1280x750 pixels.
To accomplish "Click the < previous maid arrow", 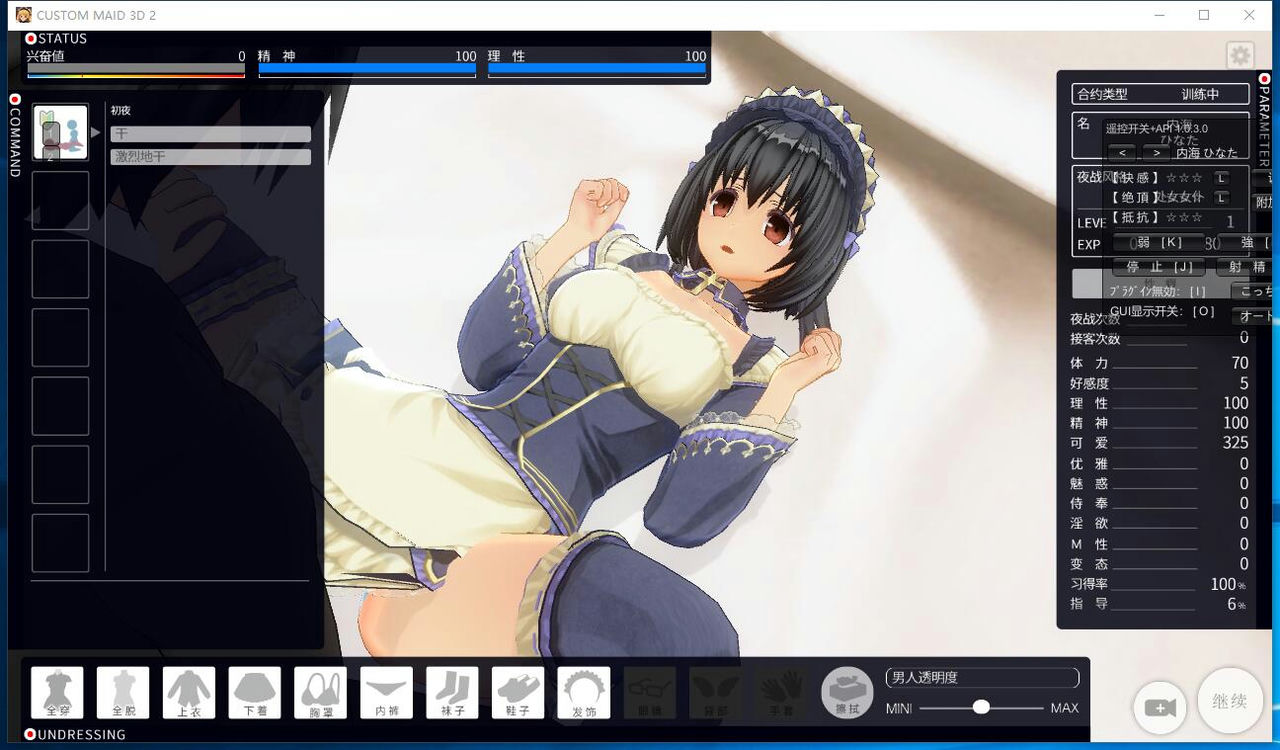I will tap(1122, 152).
